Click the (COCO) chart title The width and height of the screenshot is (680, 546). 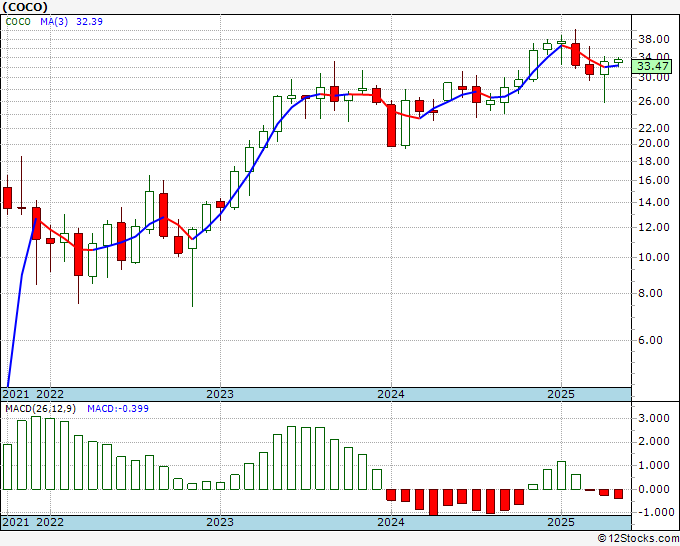pyautogui.click(x=25, y=7)
